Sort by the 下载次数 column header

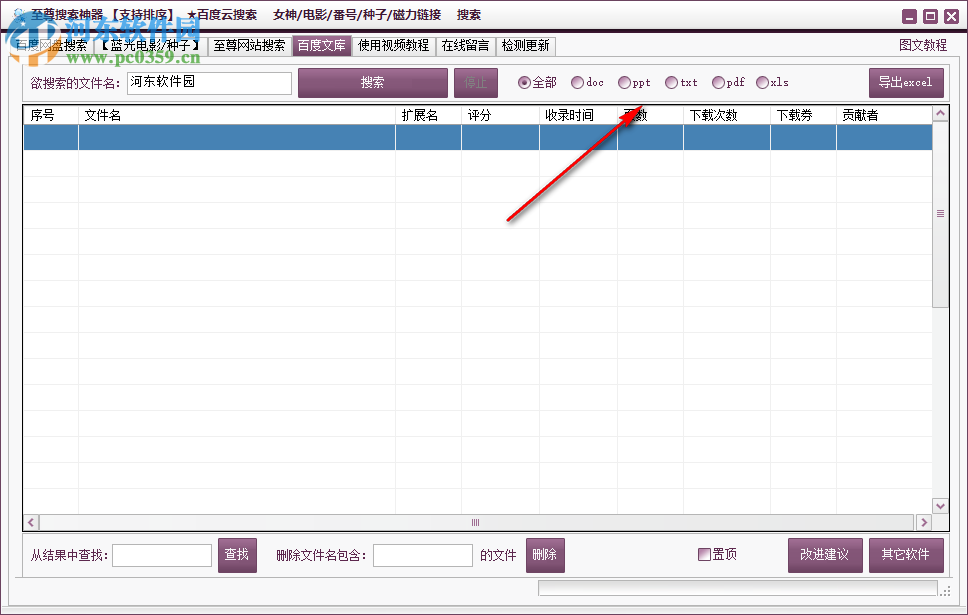(727, 115)
